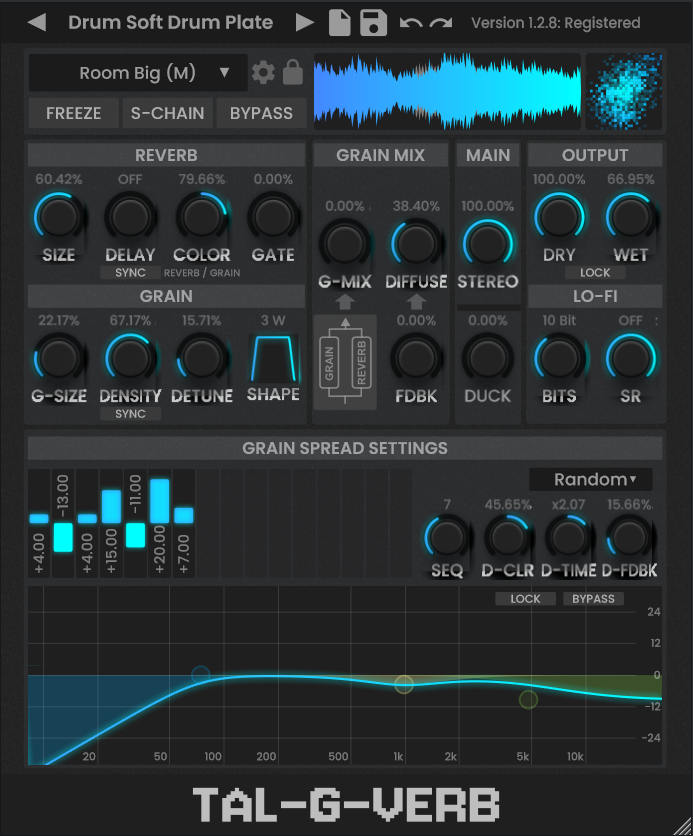Click the 60.42% SIZE value
This screenshot has height=836, width=693.
(x=59, y=179)
